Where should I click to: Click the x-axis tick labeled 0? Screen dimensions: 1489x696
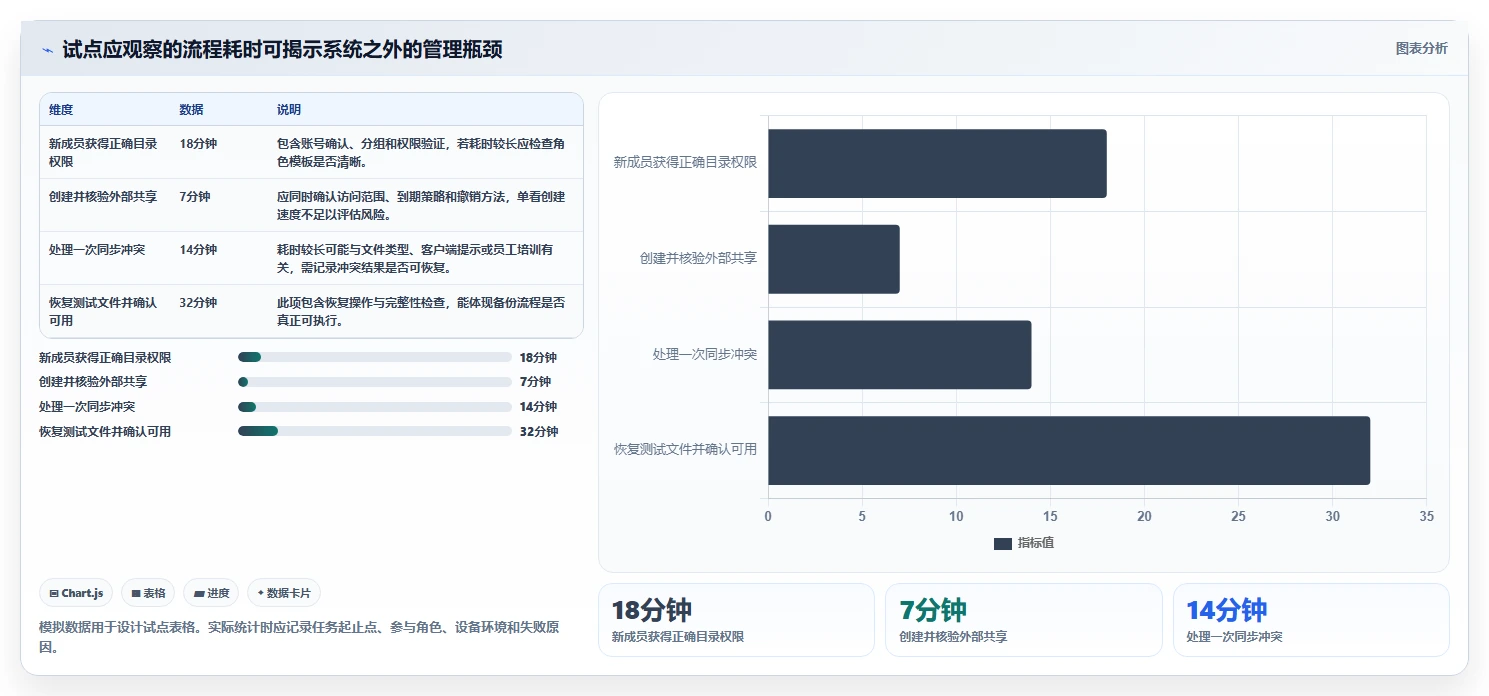tap(768, 516)
